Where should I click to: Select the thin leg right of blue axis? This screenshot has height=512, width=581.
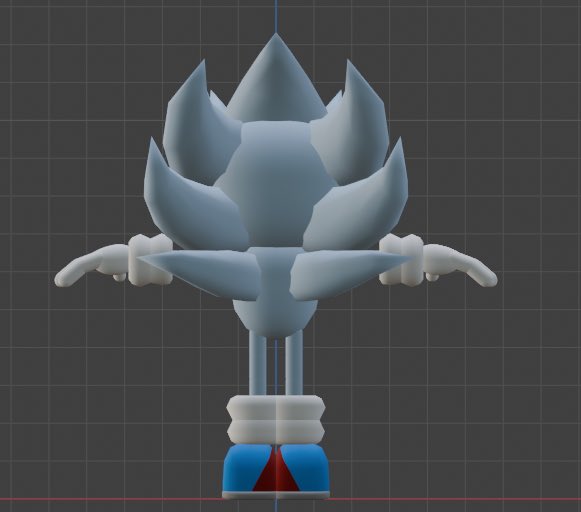point(293,363)
